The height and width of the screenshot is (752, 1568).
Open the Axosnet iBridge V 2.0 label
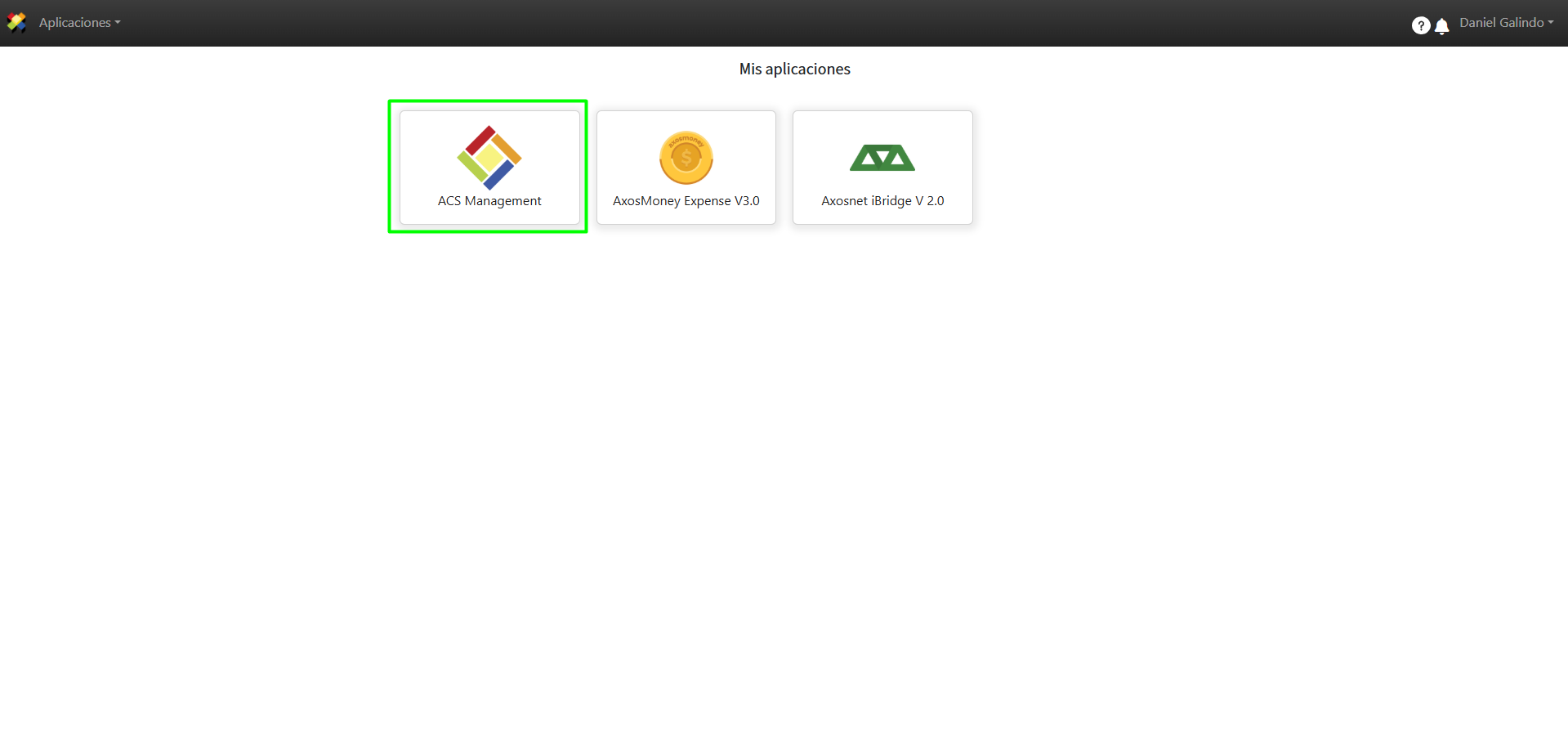882,201
